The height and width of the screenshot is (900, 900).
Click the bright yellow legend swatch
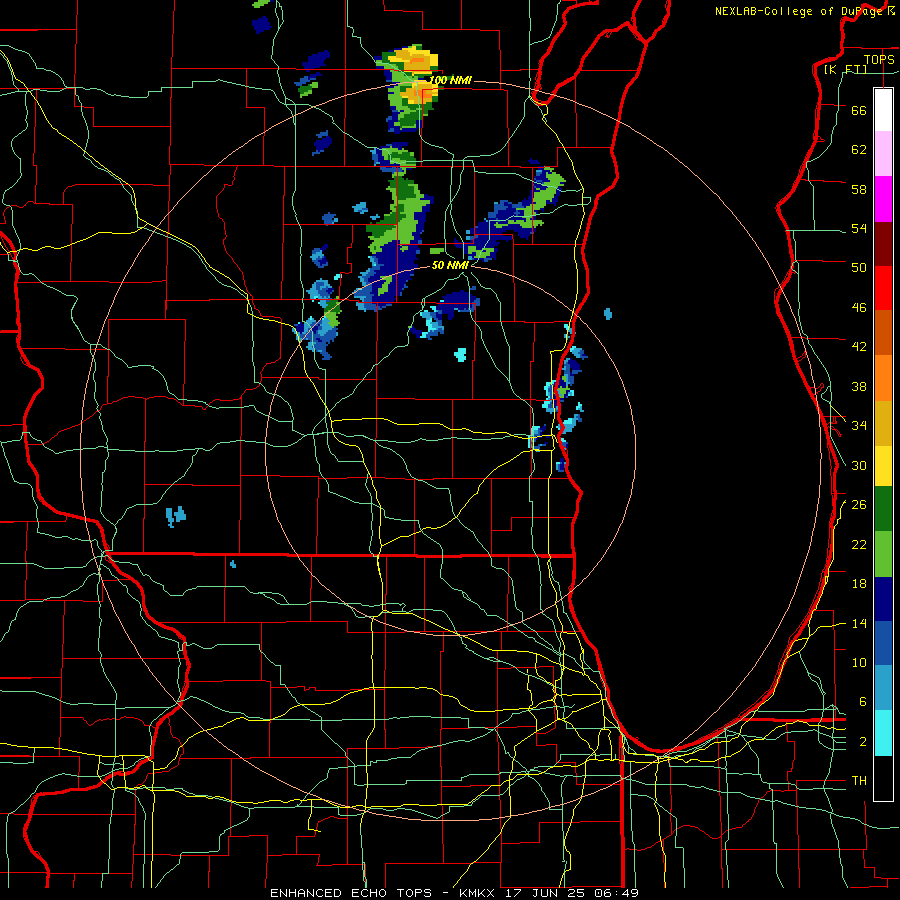tap(883, 465)
